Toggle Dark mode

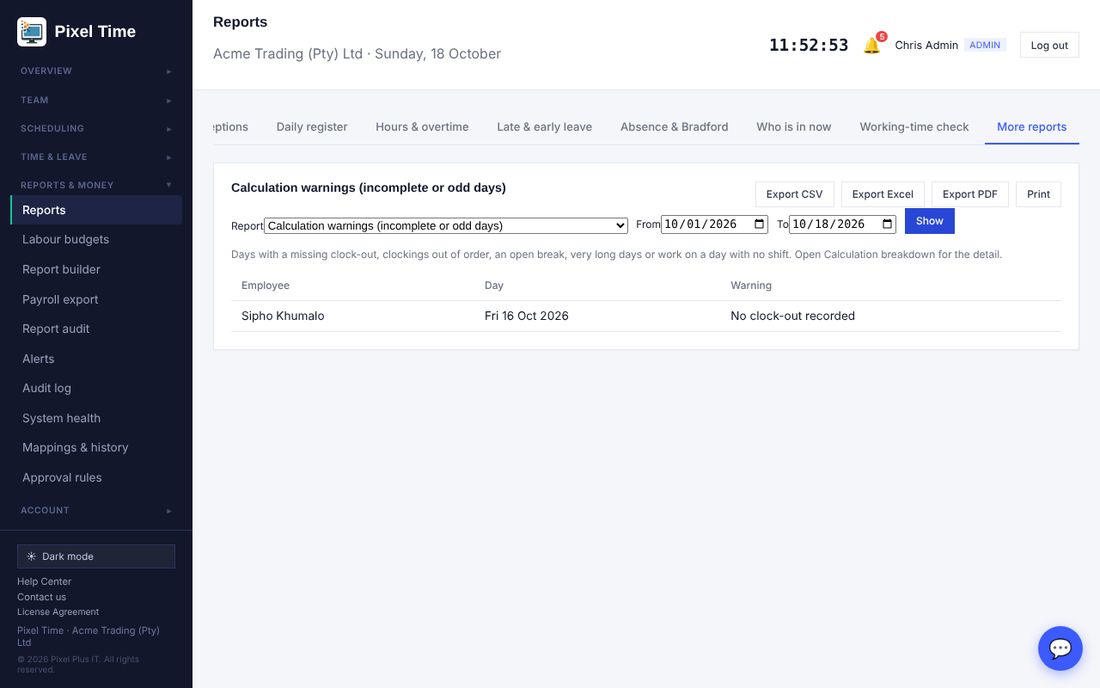pos(96,556)
